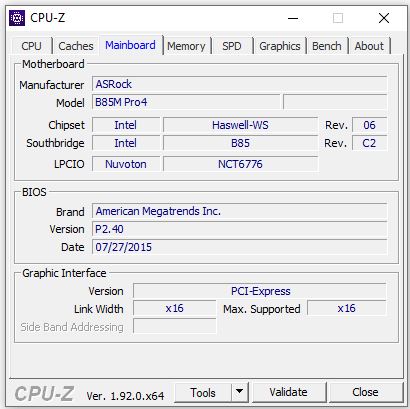Image resolution: width=410 pixels, height=409 pixels.
Task: Click the PCI-Express version field
Action: pos(260,291)
